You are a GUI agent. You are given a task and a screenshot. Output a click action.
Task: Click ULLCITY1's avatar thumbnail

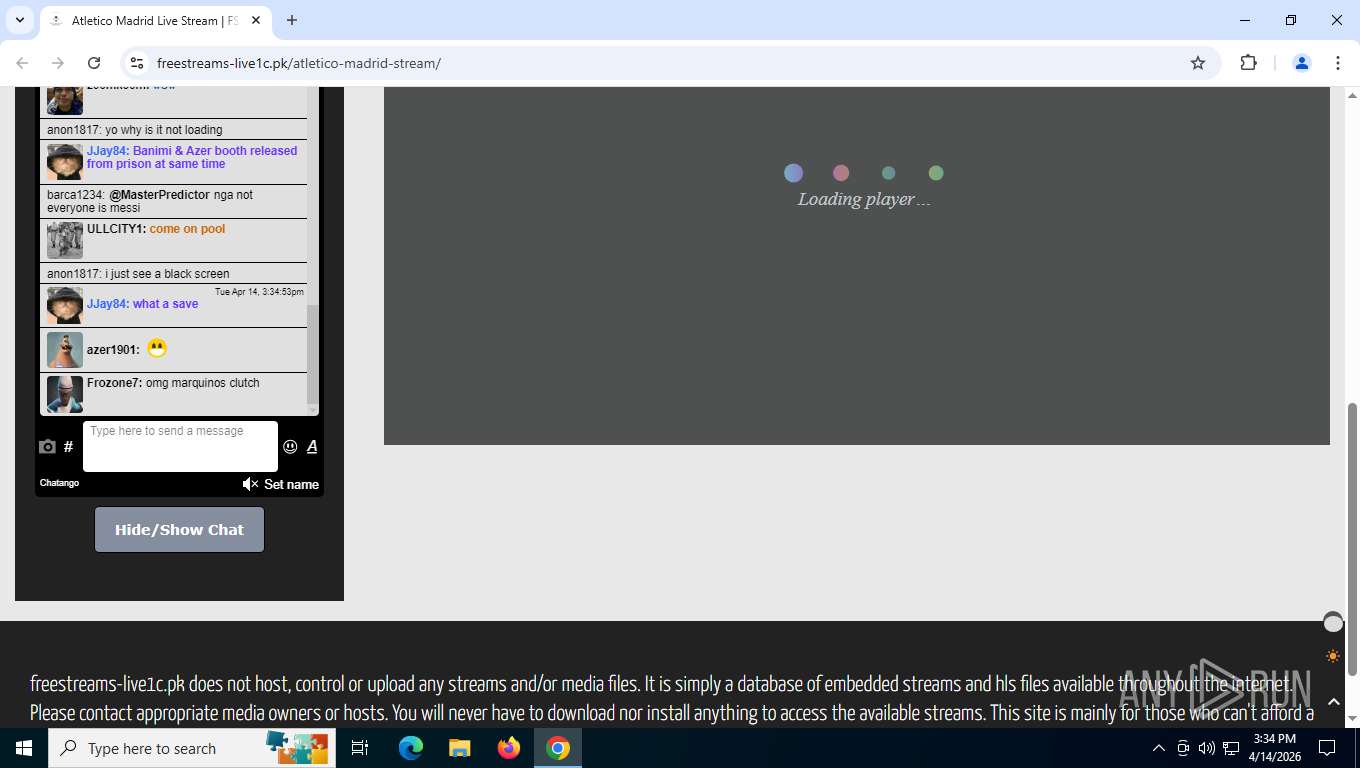(x=65, y=241)
